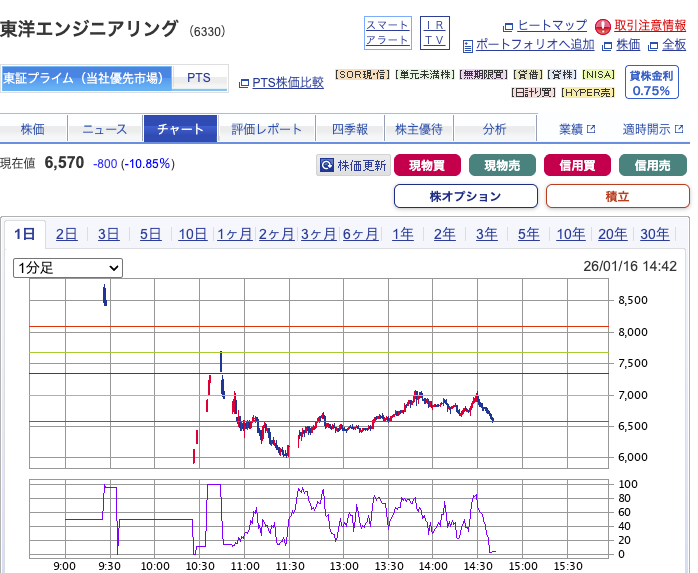Switch market to PTS

coord(199,78)
